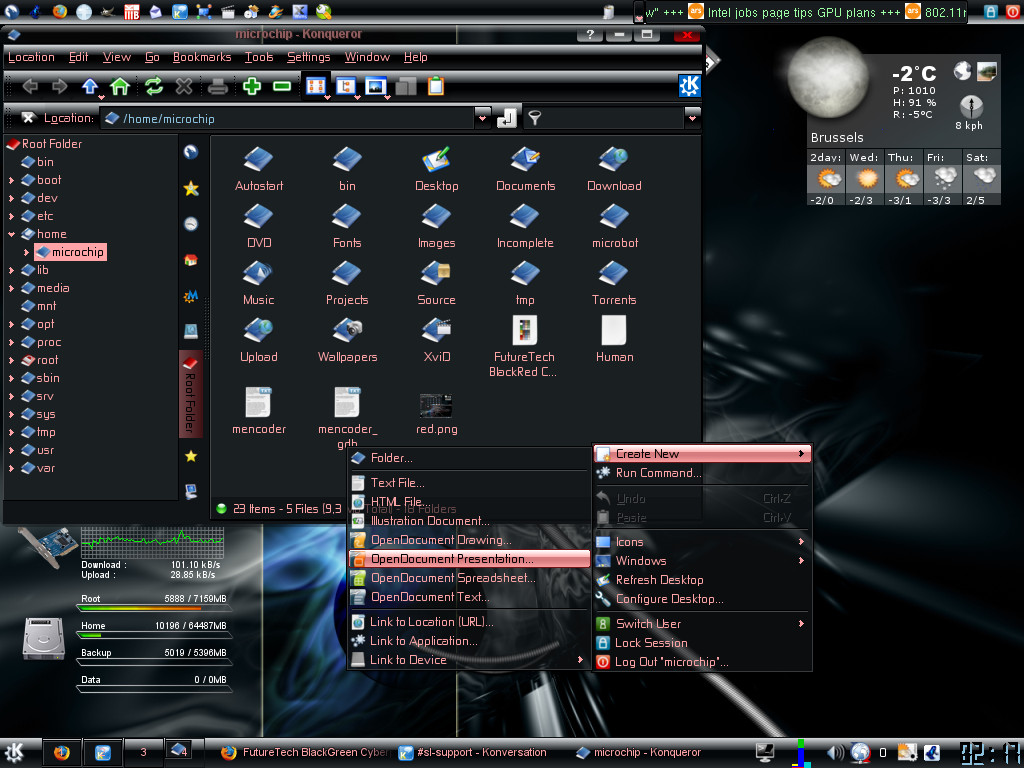This screenshot has height=768, width=1024.
Task: Open the Bookmarks menu
Action: click(202, 57)
